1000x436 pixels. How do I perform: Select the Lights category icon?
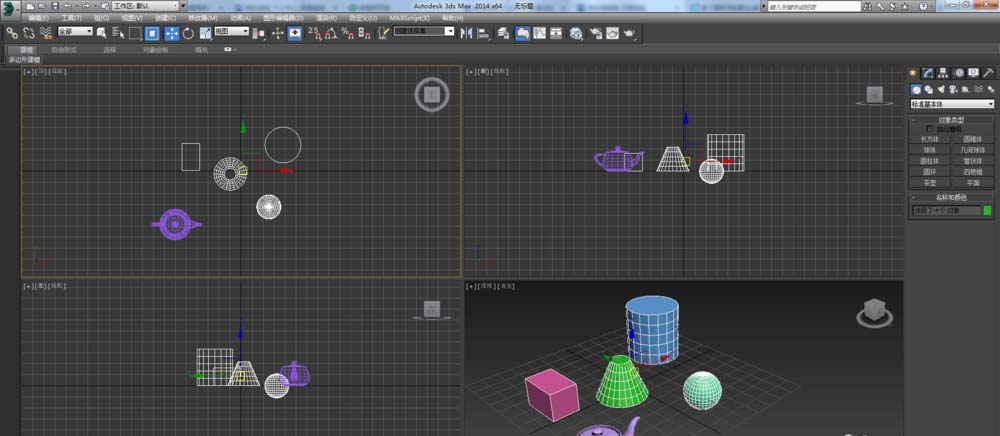coord(941,89)
